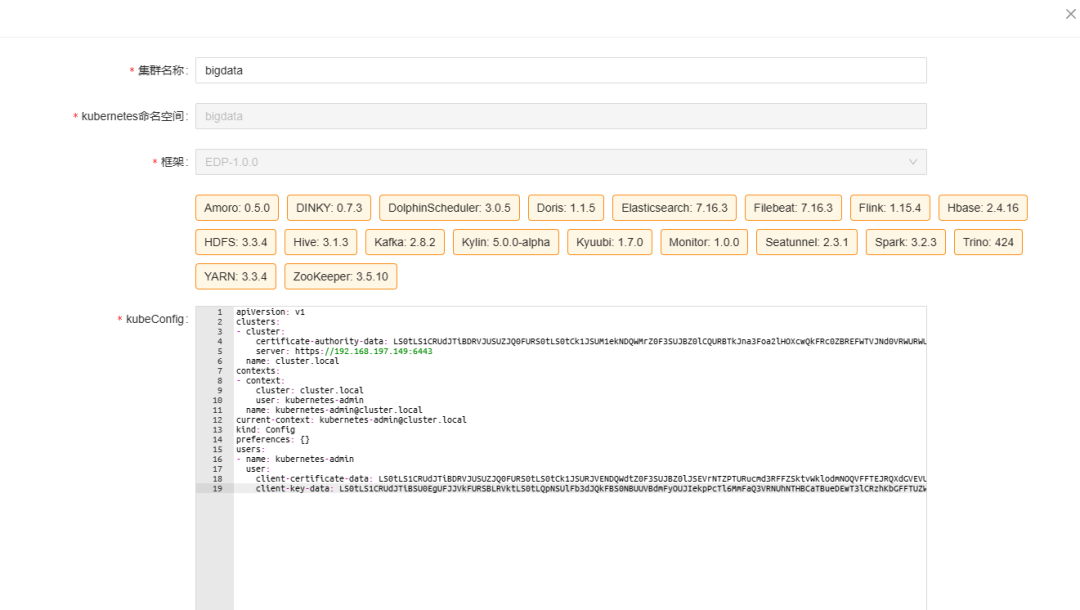Click the HDFS: 3.3.4 tag

click(x=236, y=242)
